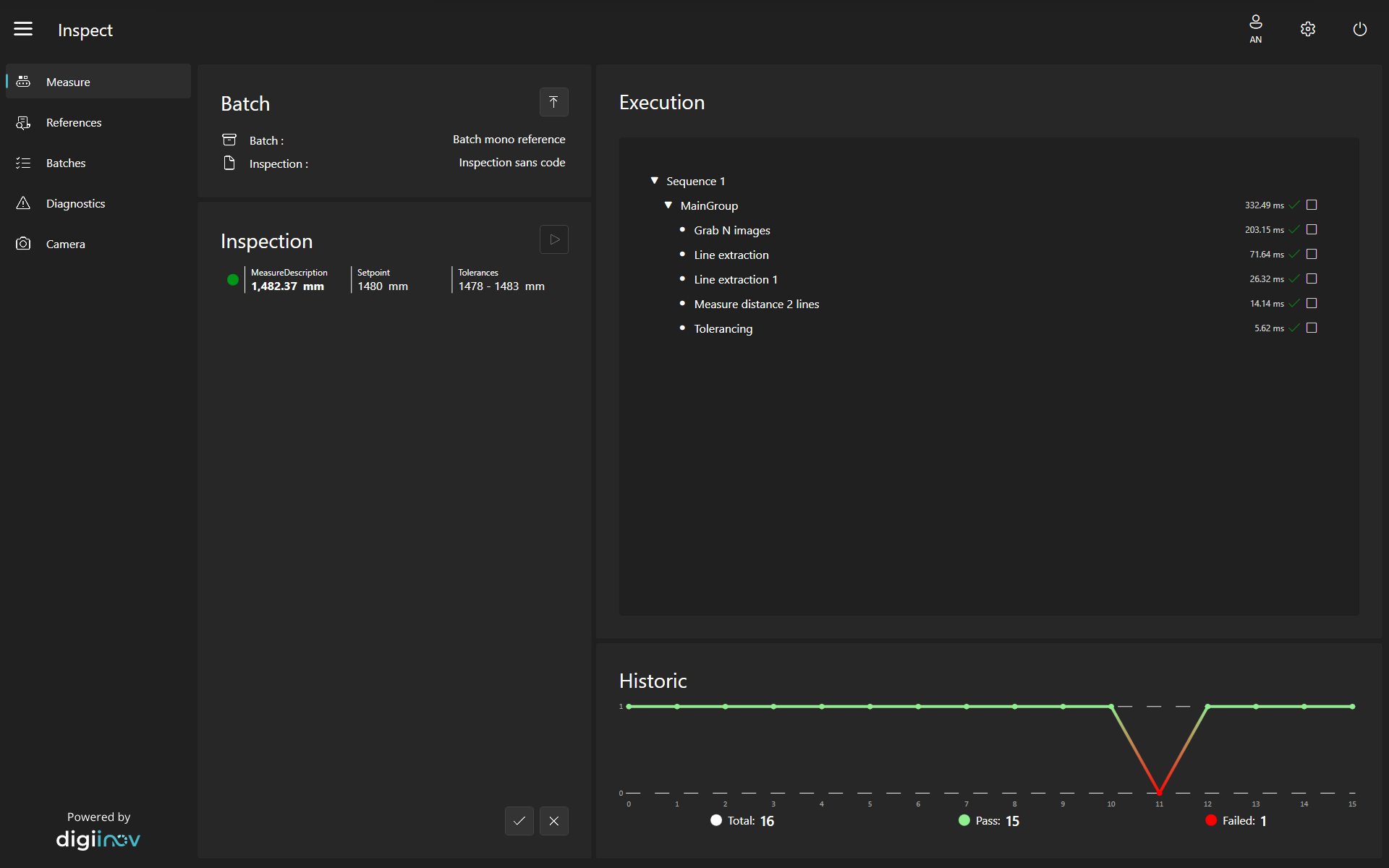Click the failed red point on Historic chart
This screenshot has height=868, width=1389.
point(1159,792)
